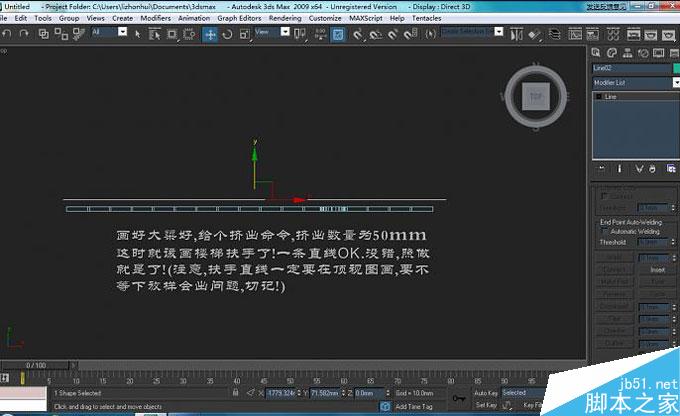
Task: Open Edit Named Selection Sets icon
Action: coord(430,34)
